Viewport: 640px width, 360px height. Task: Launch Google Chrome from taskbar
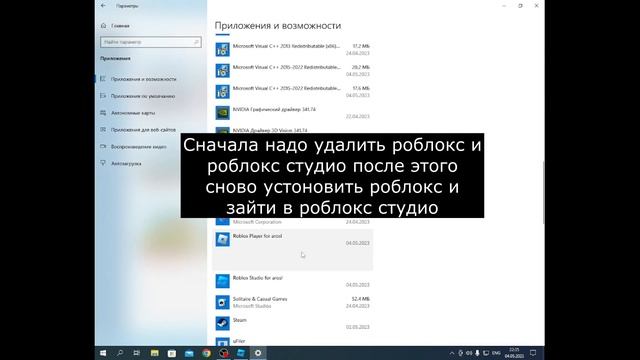click(x=206, y=353)
